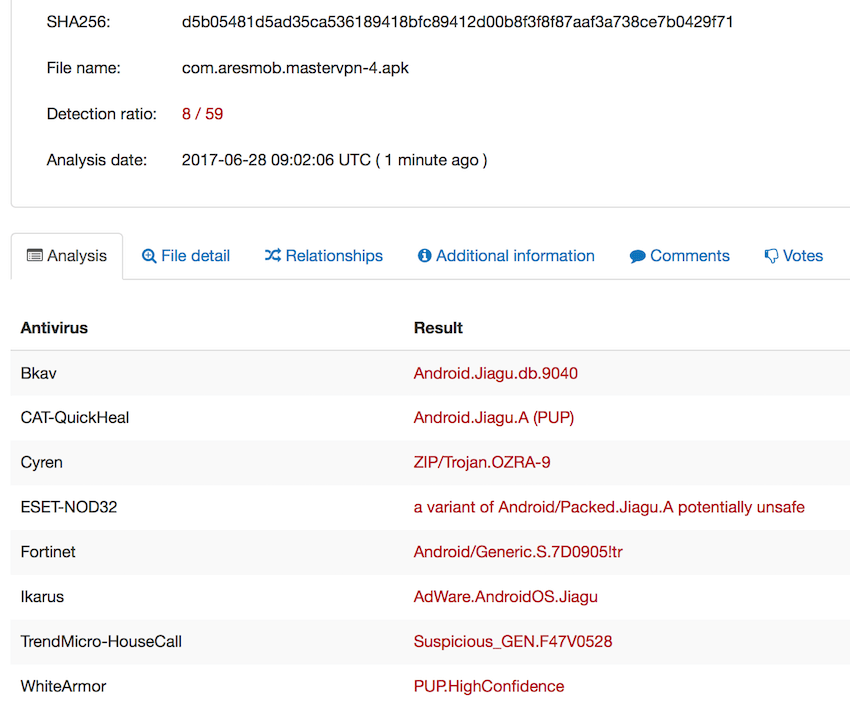Viewport: 850px width, 708px height.
Task: Click the Android.Jiagu.A (PUP) result
Action: (494, 417)
